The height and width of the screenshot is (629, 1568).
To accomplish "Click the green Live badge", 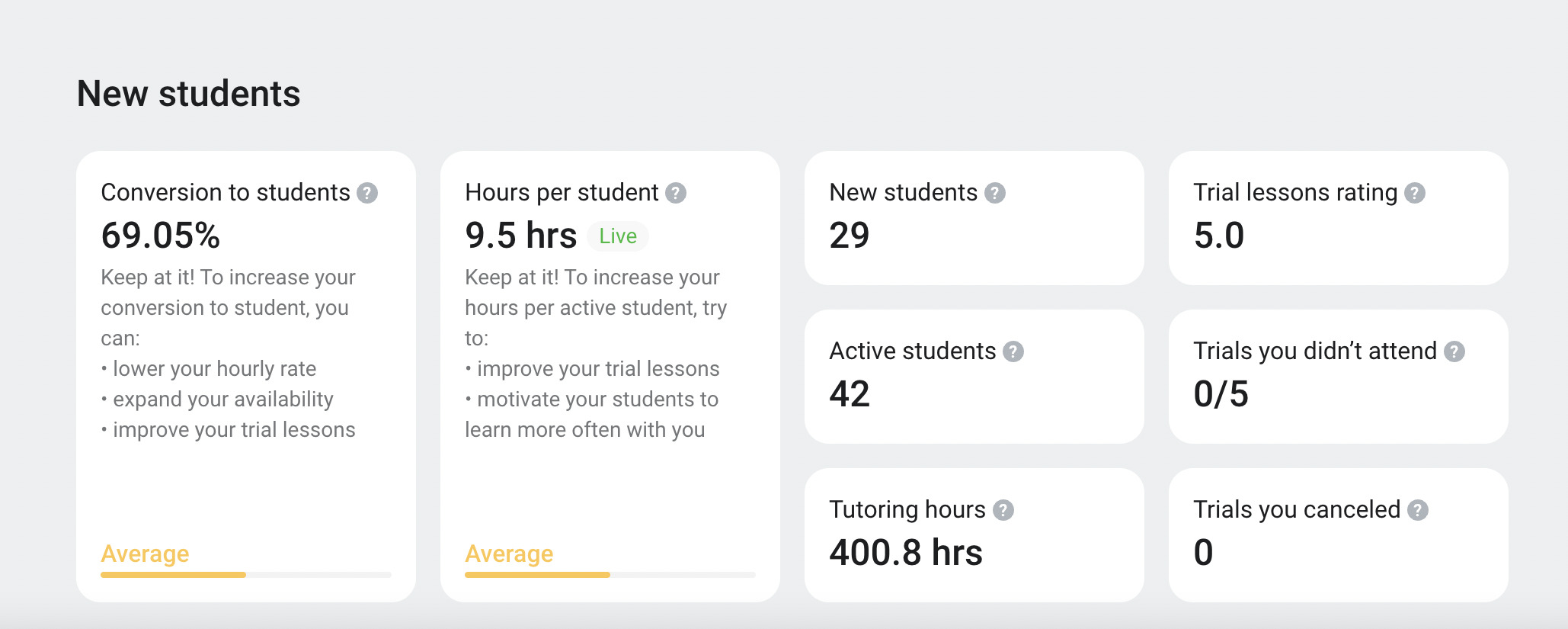I will (618, 236).
